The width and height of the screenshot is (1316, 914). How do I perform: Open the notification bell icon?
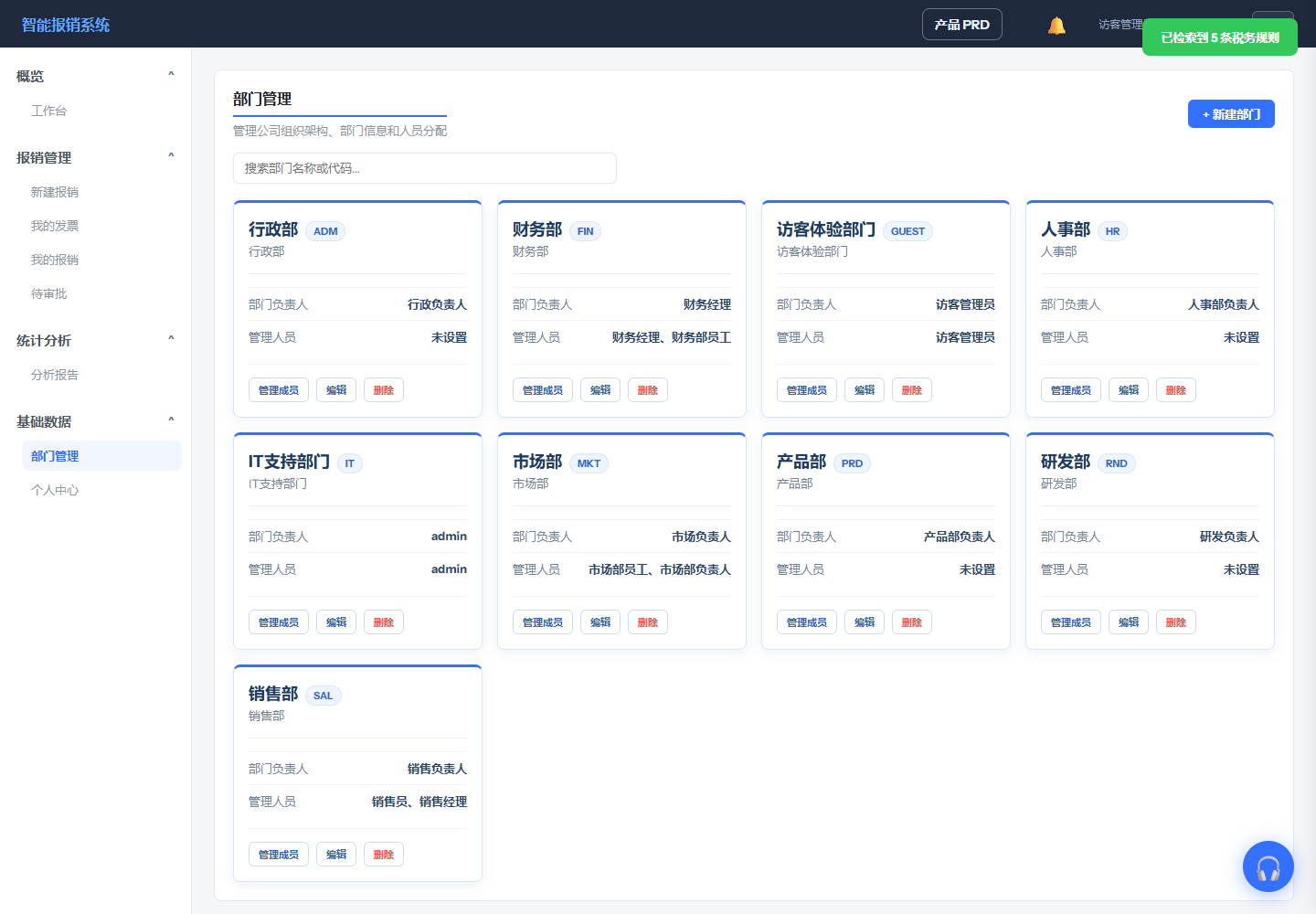click(1056, 25)
